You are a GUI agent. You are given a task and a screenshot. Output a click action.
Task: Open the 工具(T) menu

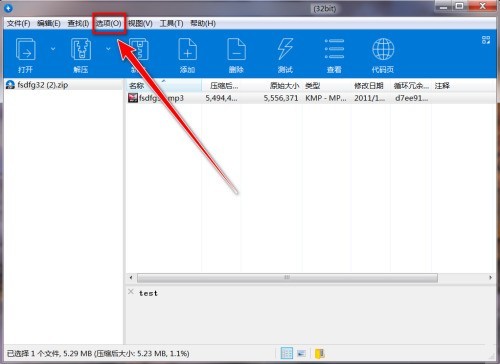(x=171, y=23)
